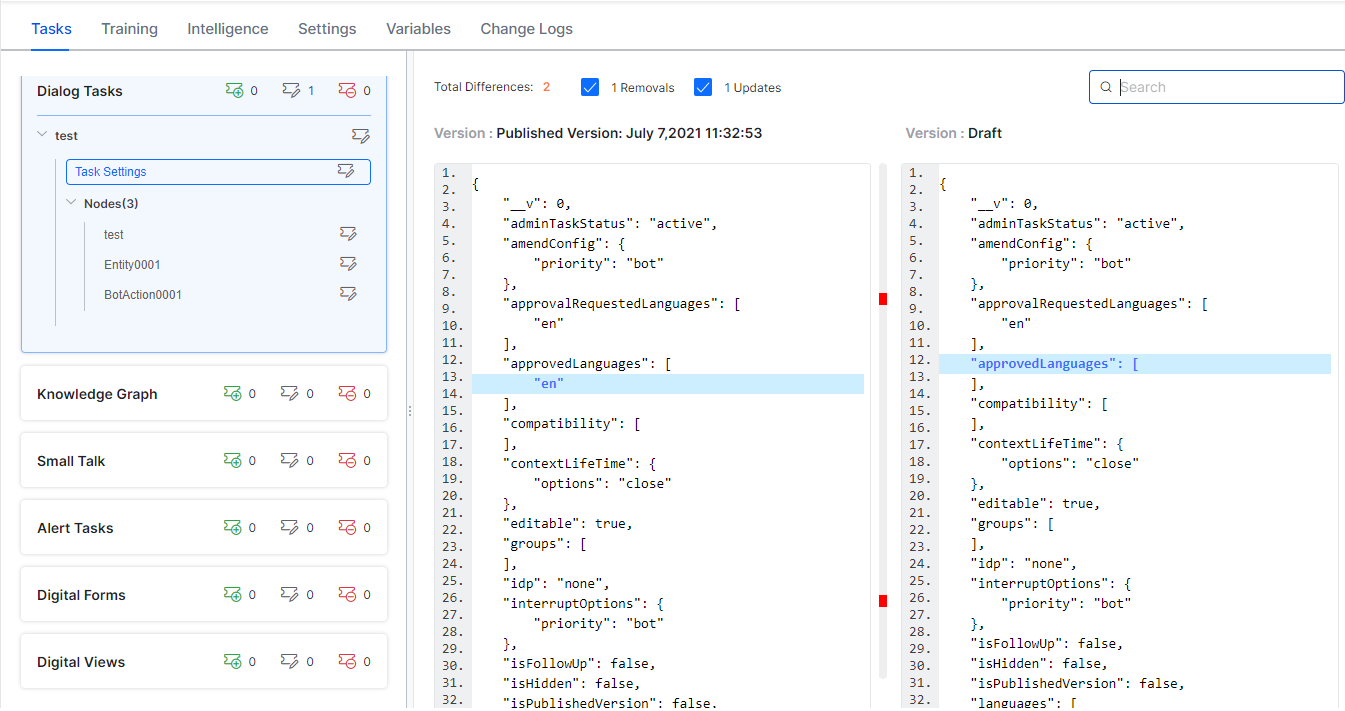Image resolution: width=1345 pixels, height=711 pixels.
Task: Click the first red diff marker in scrollbar
Action: pyautogui.click(x=883, y=299)
